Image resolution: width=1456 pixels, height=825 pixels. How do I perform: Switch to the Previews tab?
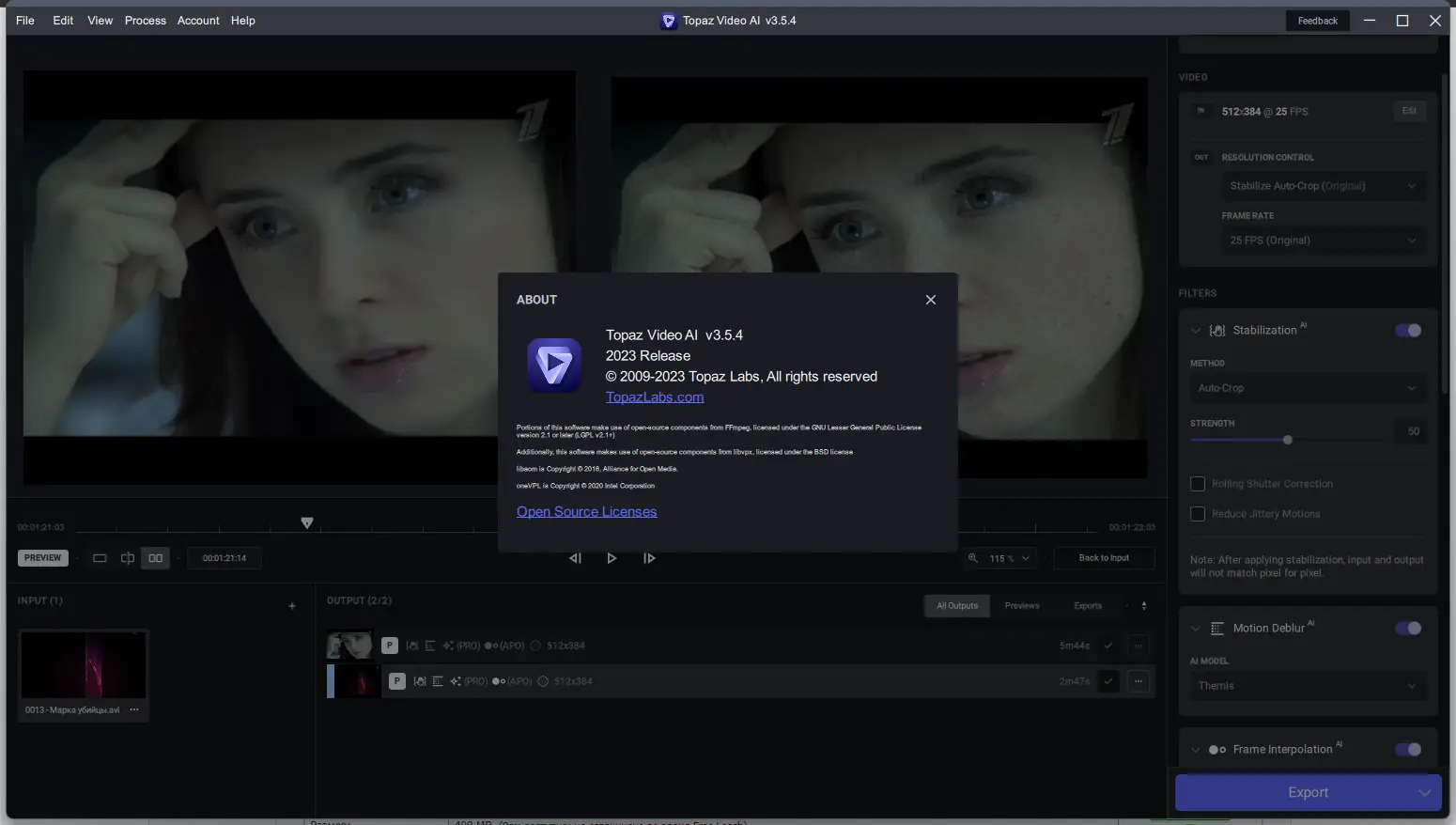[x=1022, y=606]
